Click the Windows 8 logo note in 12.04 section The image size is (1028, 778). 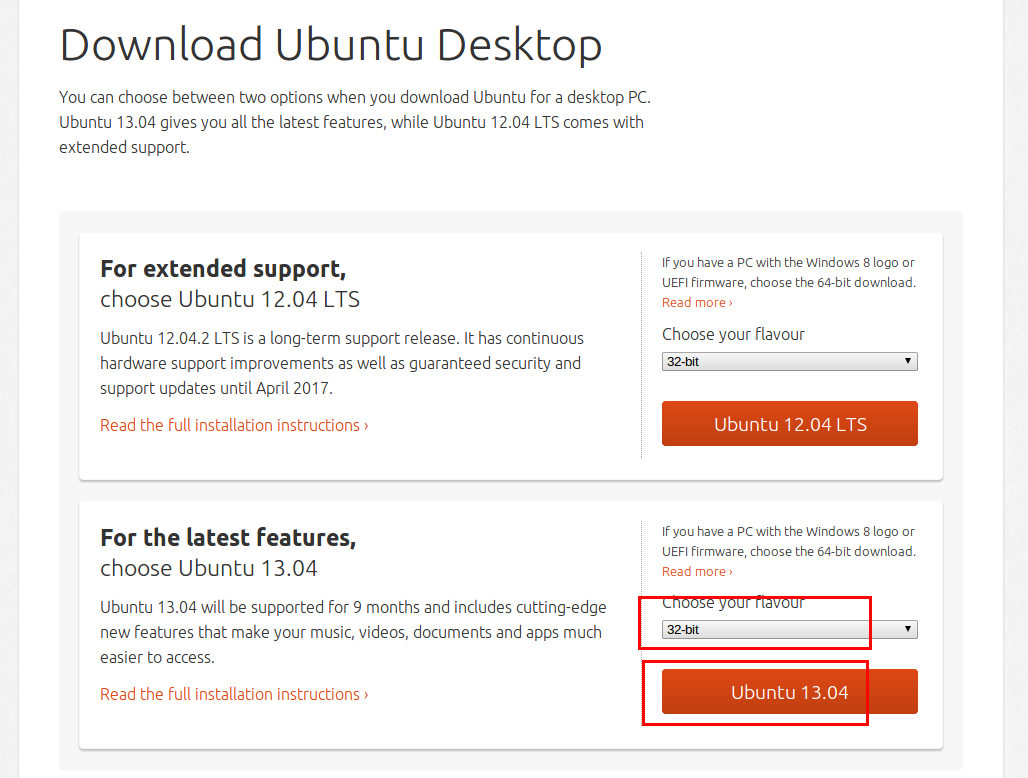(789, 273)
